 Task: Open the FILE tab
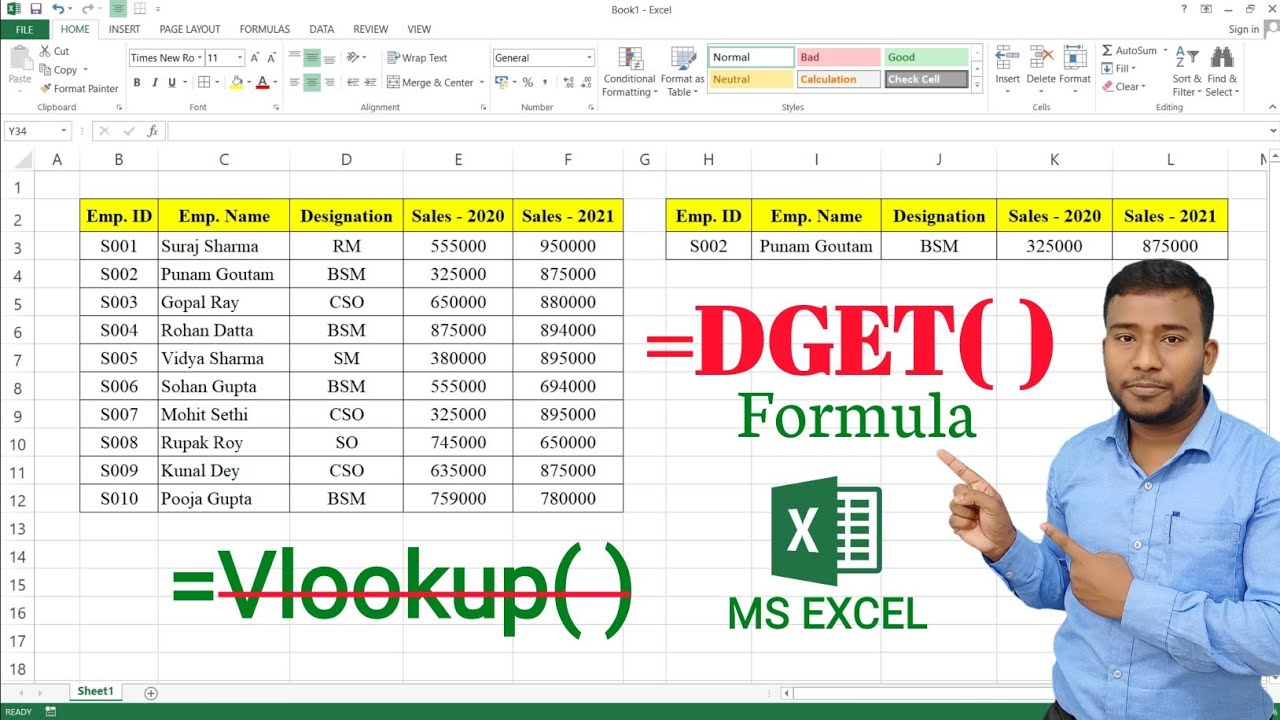pyautogui.click(x=24, y=30)
